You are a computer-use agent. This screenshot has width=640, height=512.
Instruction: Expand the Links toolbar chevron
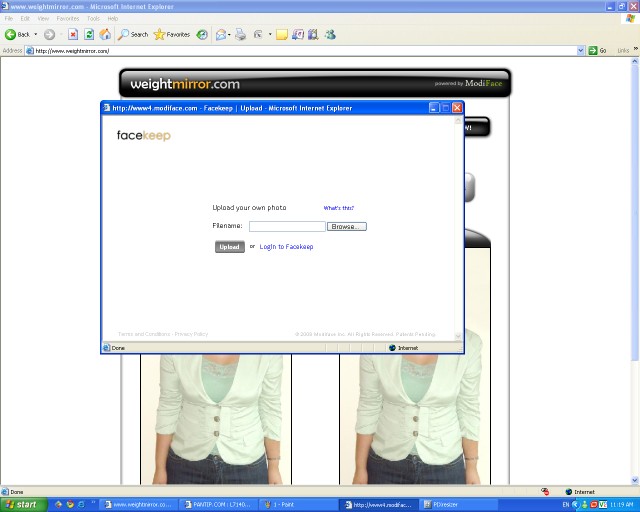coord(636,49)
